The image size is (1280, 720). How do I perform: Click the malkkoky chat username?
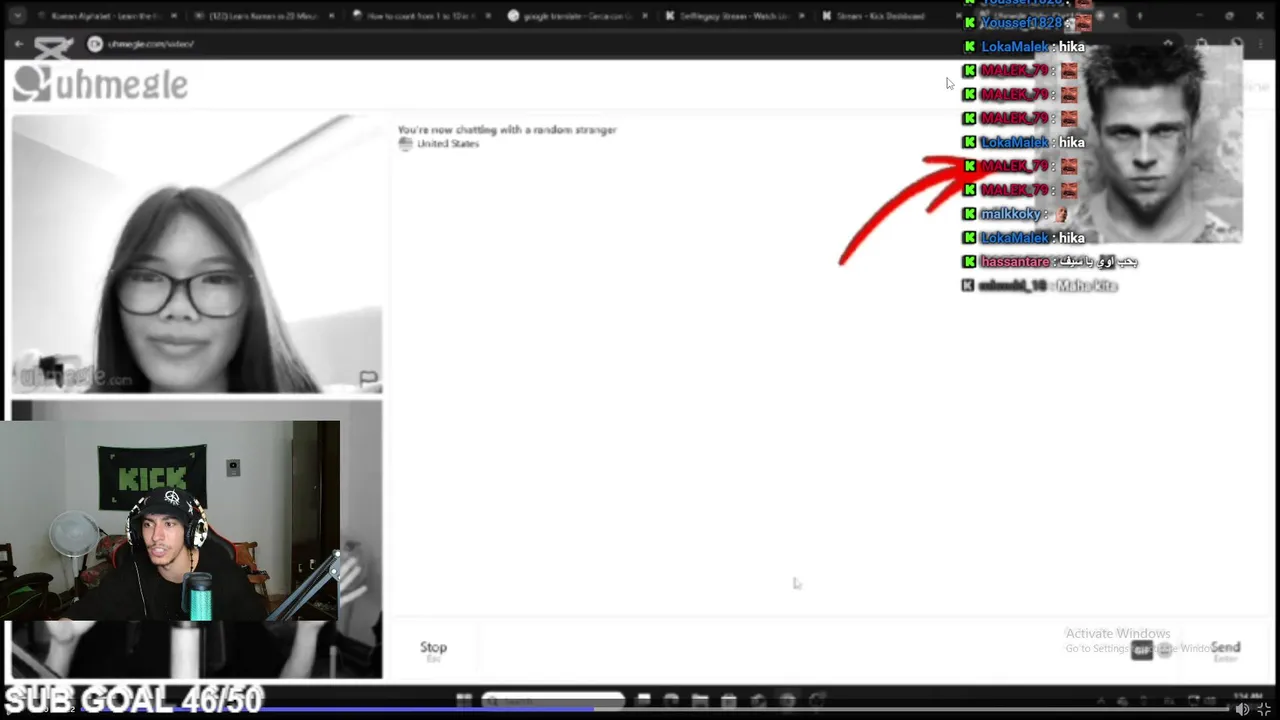pyautogui.click(x=1011, y=214)
